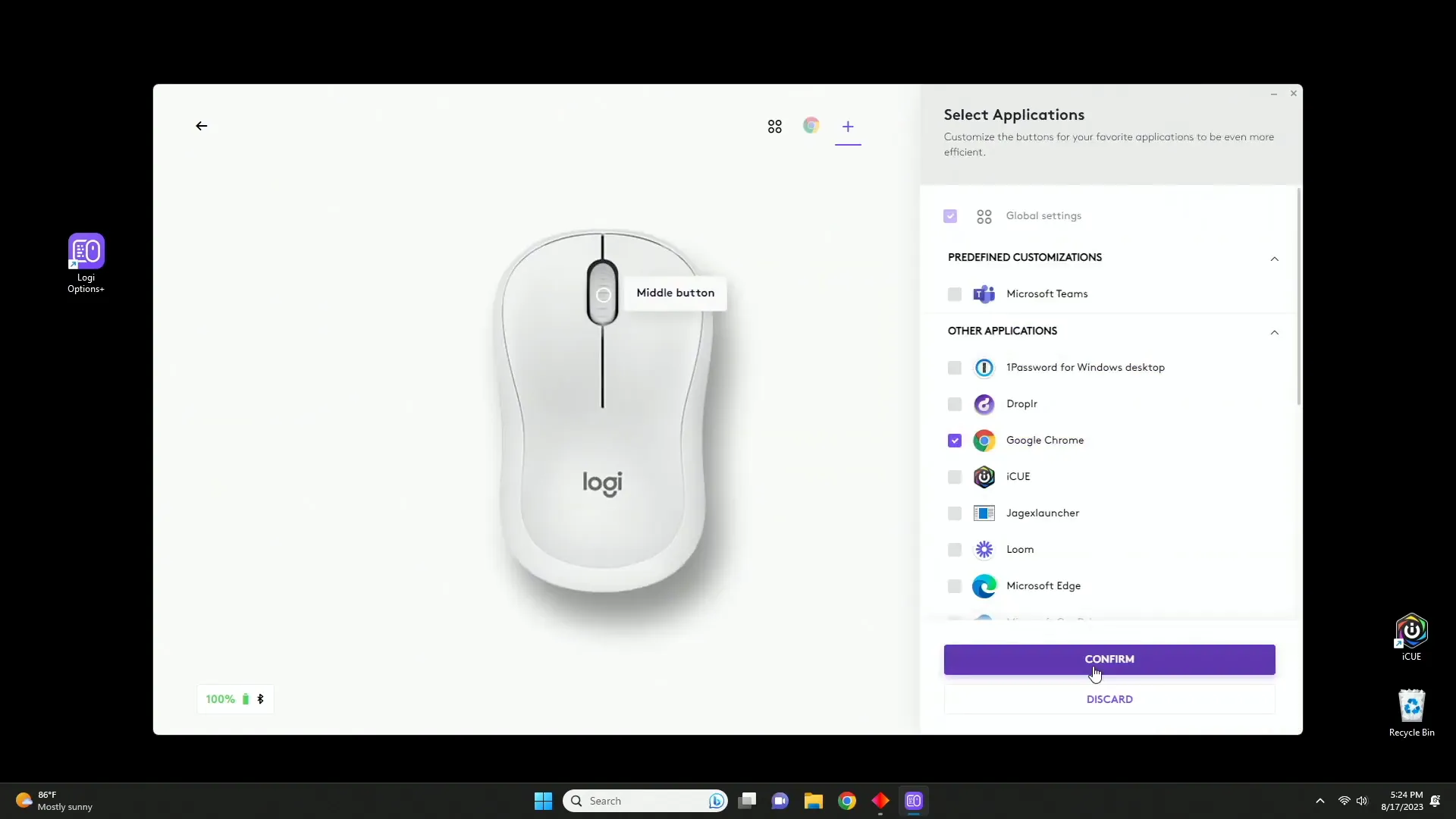Show hidden system tray icons
1456x819 pixels.
click(x=1319, y=801)
